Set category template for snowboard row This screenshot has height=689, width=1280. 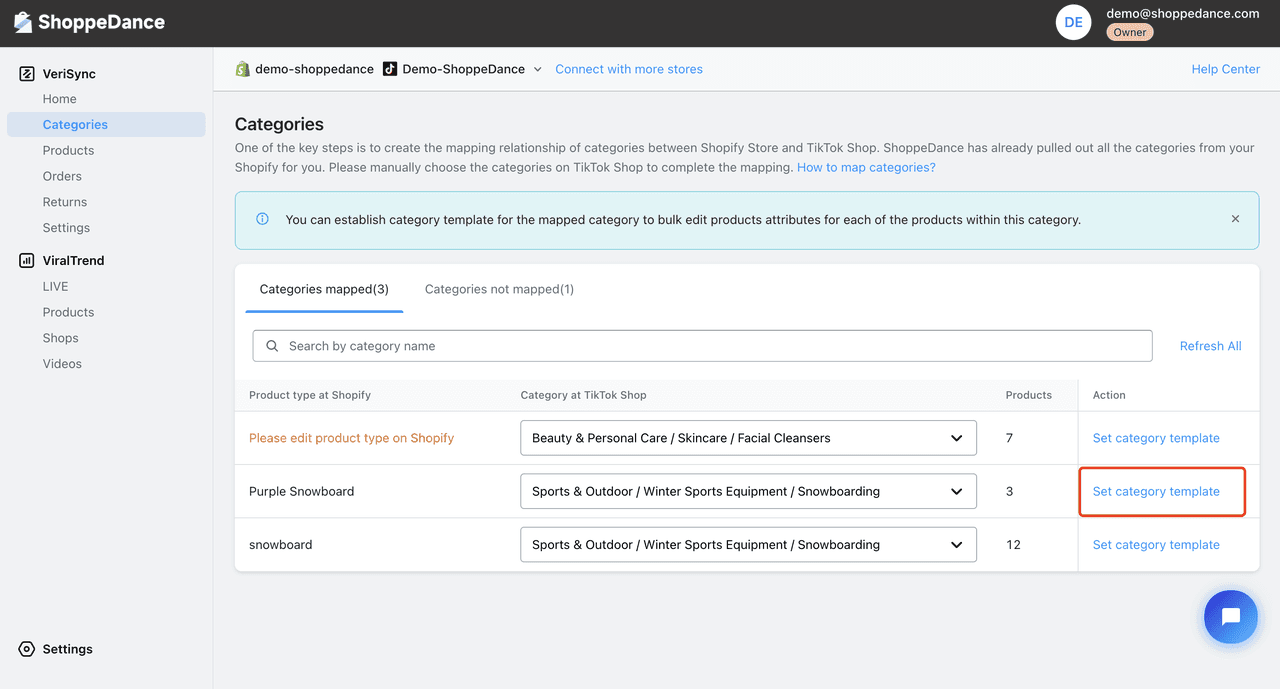point(1156,545)
